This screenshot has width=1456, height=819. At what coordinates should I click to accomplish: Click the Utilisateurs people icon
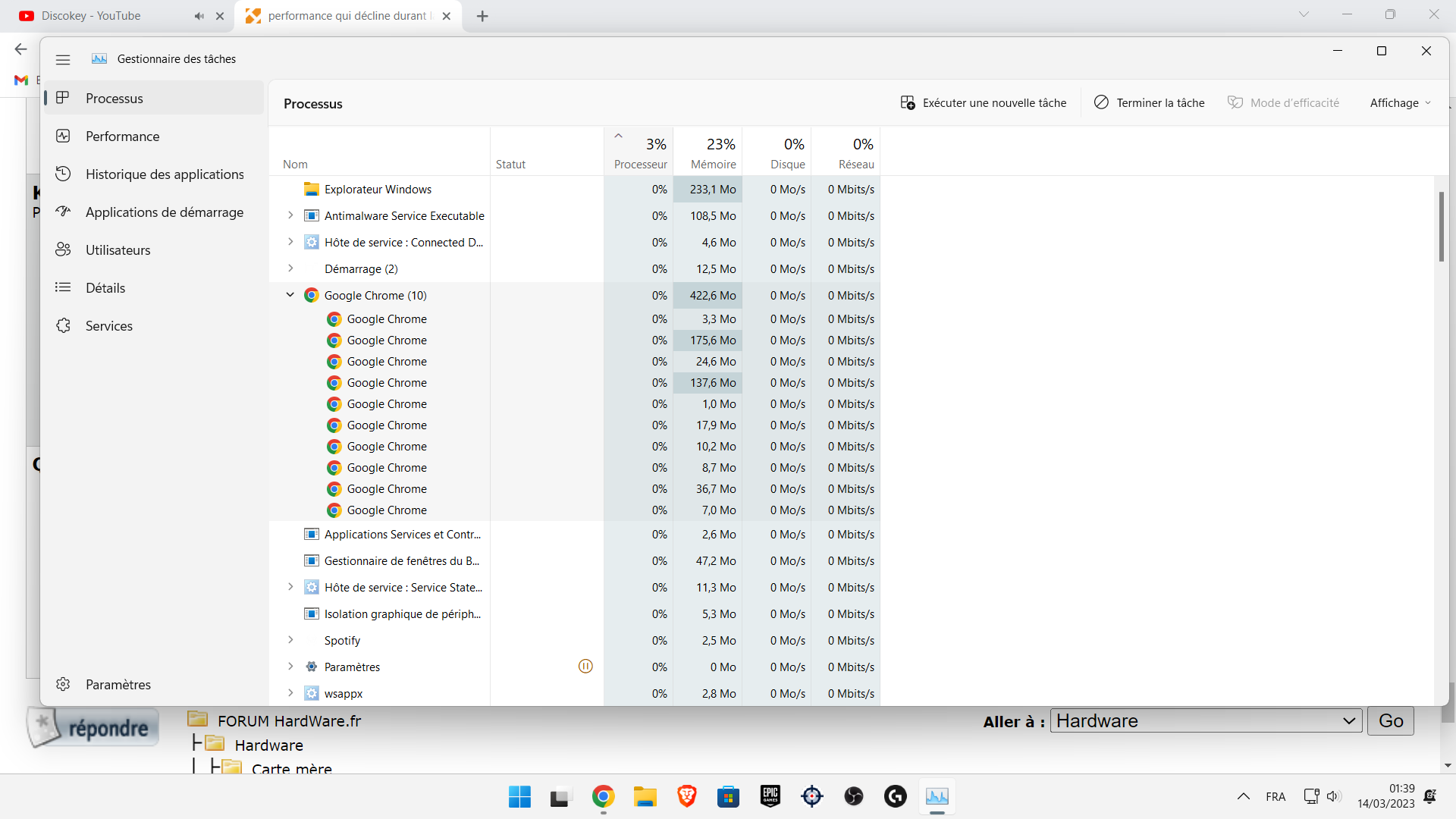[63, 249]
